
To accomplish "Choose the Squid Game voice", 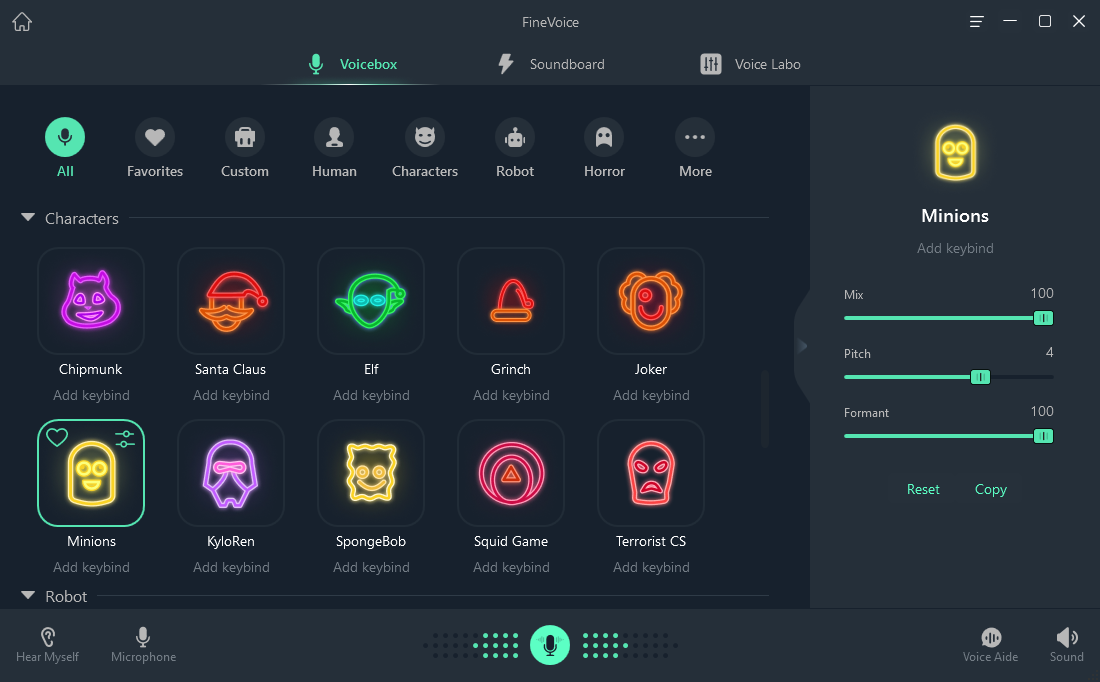I will [511, 473].
